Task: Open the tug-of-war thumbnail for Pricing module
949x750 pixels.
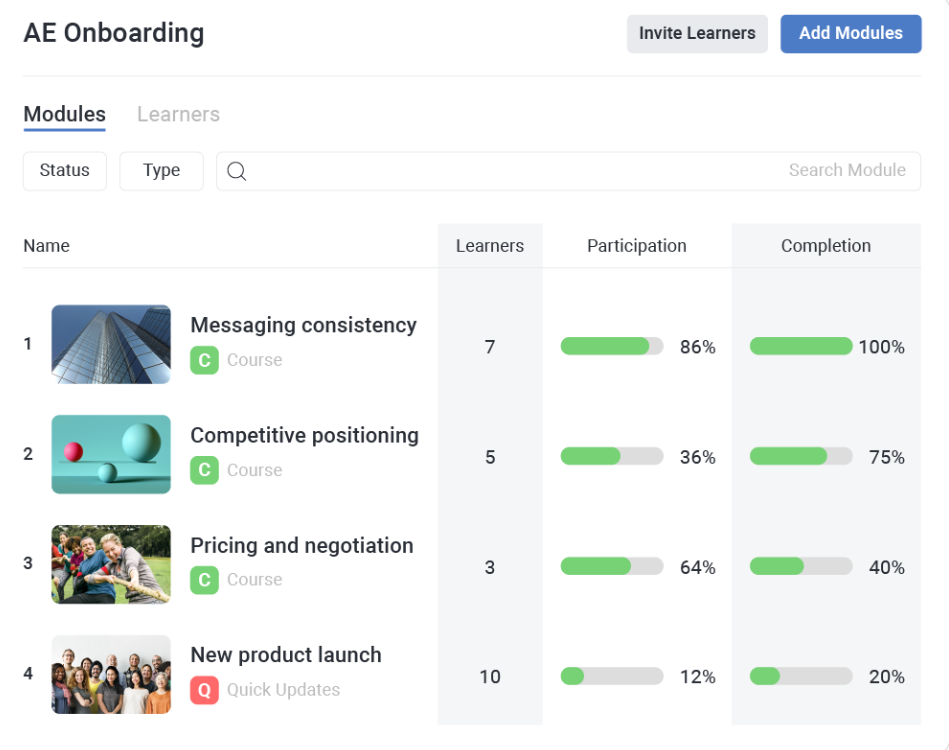Action: coord(111,564)
